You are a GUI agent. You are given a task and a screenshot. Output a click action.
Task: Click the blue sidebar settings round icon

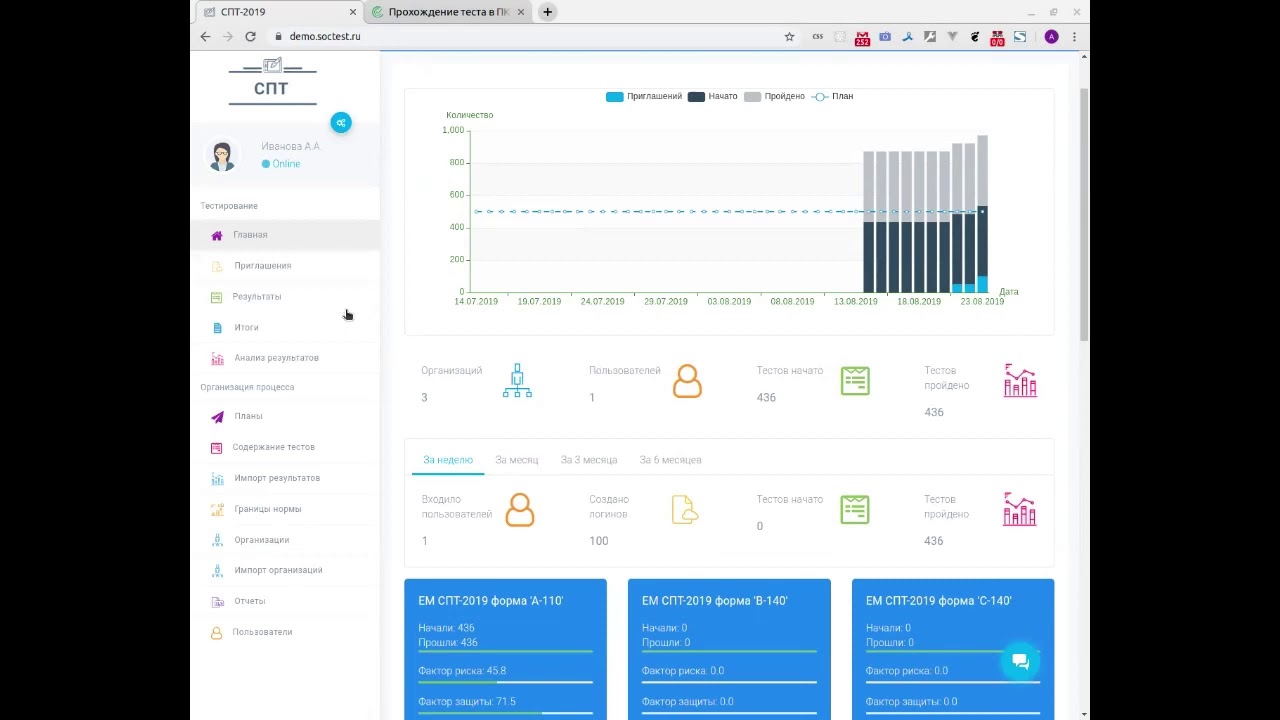tap(341, 122)
